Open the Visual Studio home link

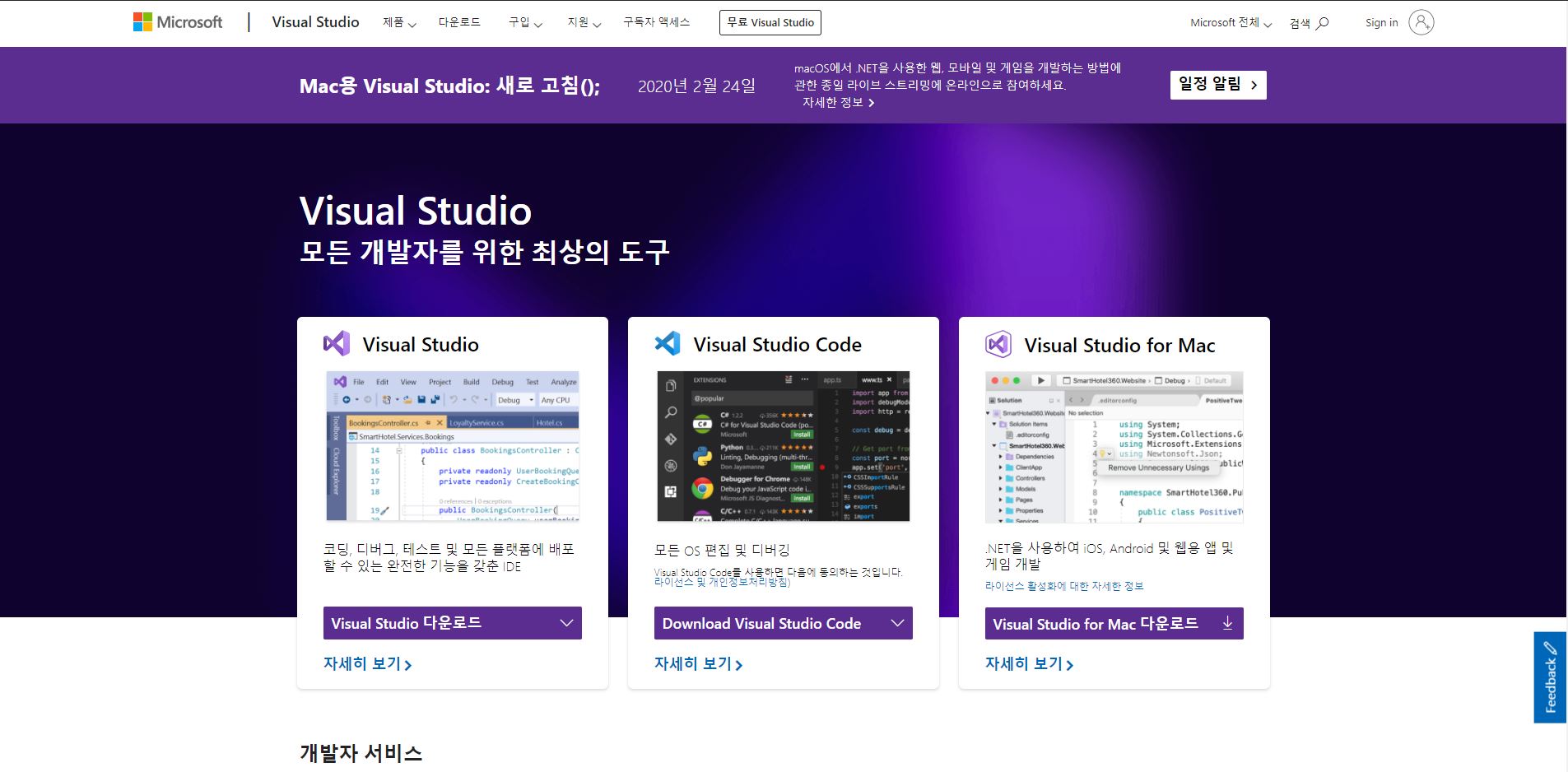pyautogui.click(x=315, y=22)
